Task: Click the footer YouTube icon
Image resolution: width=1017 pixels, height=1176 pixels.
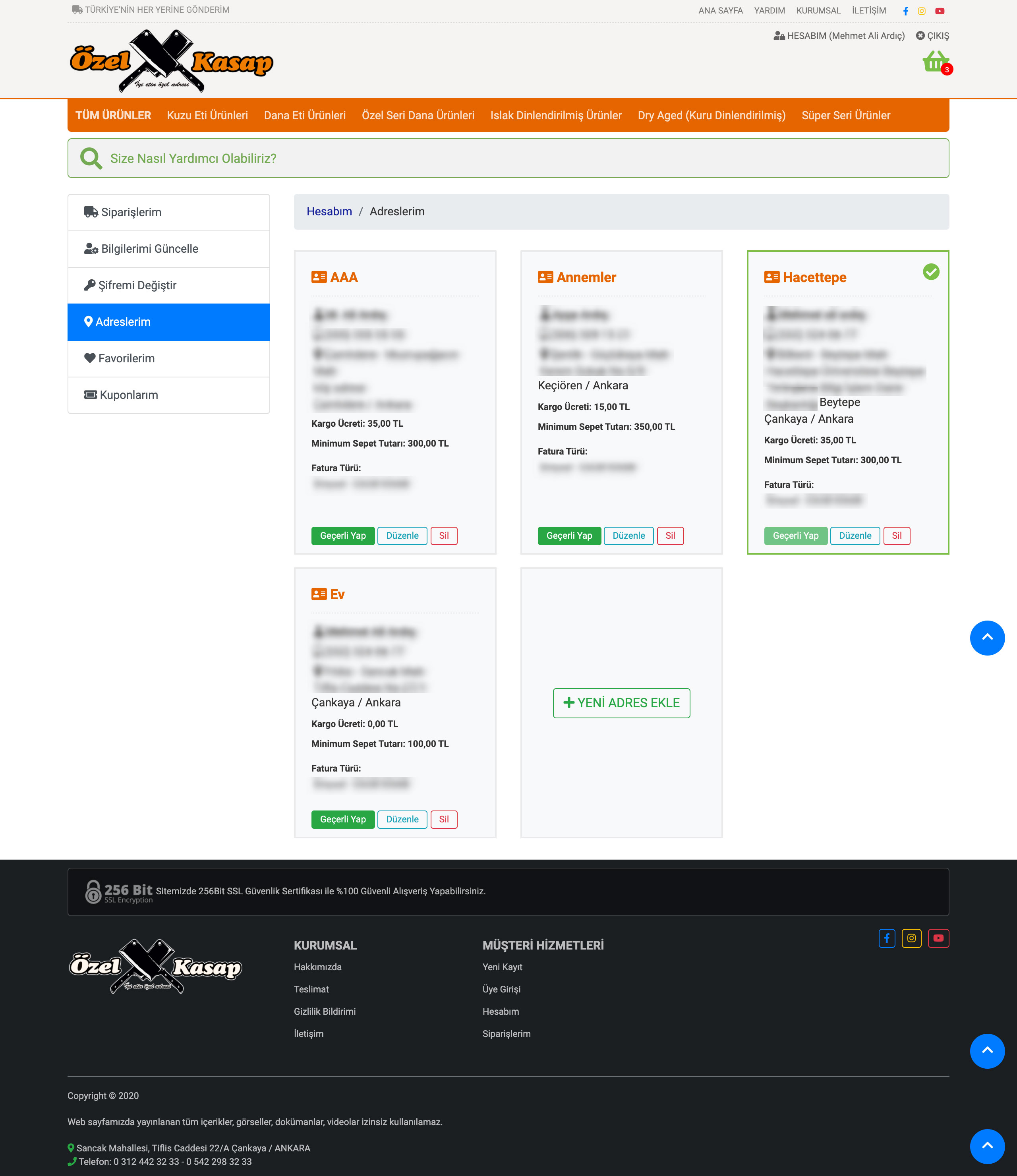Action: coord(939,938)
